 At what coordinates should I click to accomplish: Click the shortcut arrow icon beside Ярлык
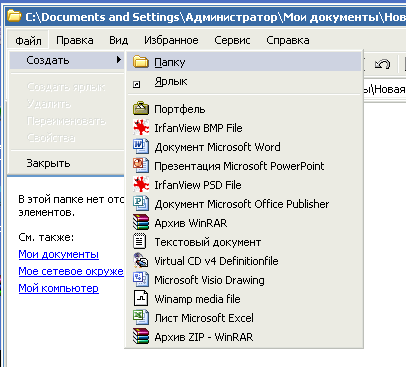coord(136,84)
